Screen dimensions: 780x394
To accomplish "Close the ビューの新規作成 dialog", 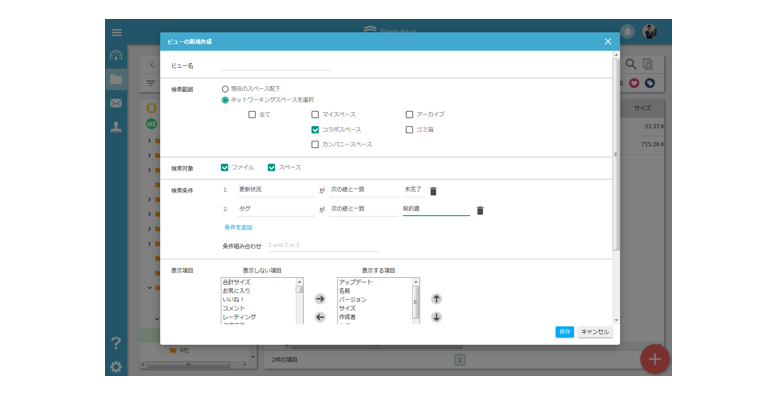I will tap(608, 42).
